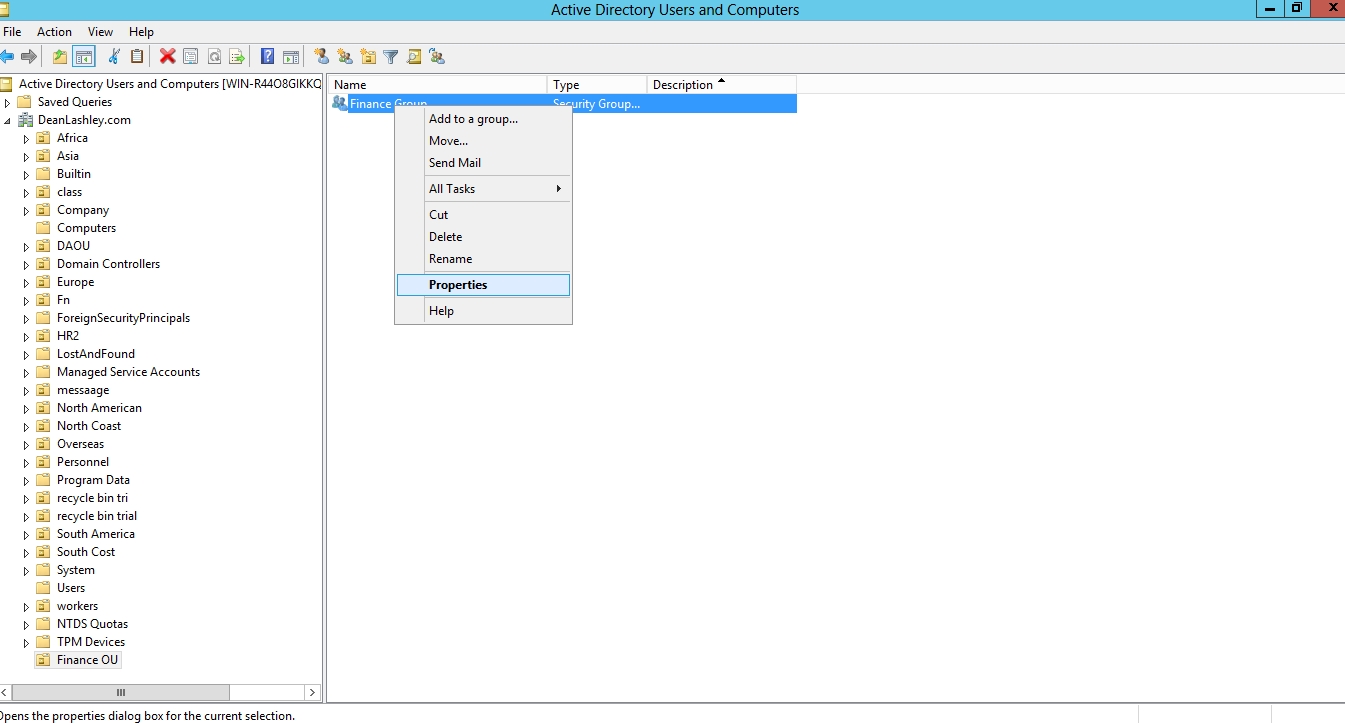Image resolution: width=1345 pixels, height=723 pixels.
Task: Click the Find objects magnifier icon
Action: coord(414,57)
